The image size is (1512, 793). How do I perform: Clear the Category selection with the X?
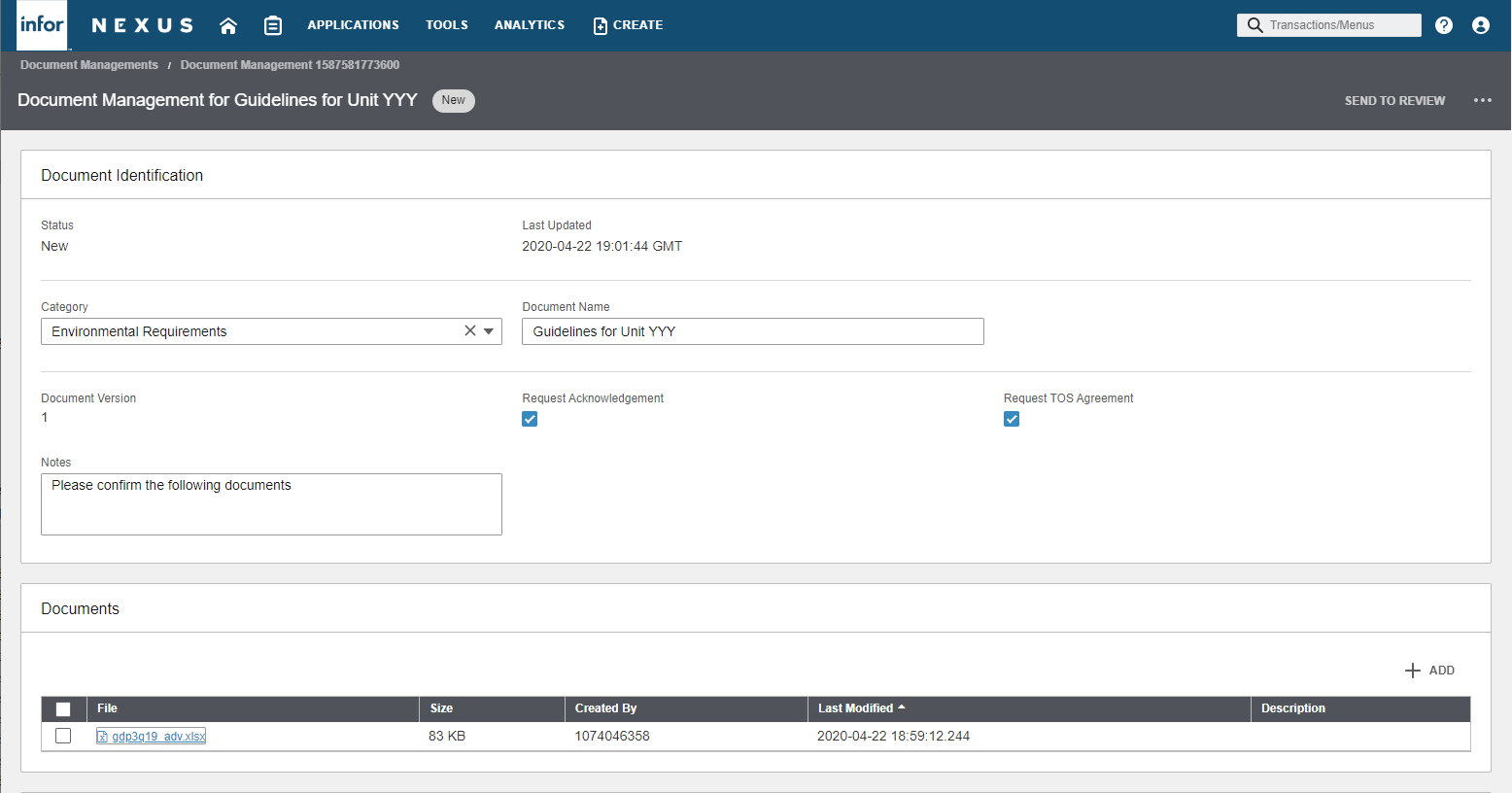(469, 330)
